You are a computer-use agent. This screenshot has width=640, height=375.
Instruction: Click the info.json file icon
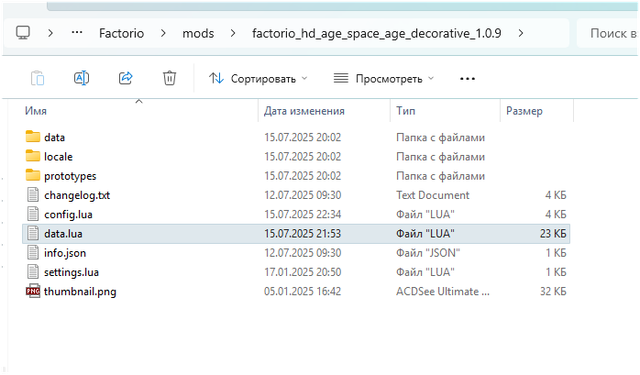point(33,252)
